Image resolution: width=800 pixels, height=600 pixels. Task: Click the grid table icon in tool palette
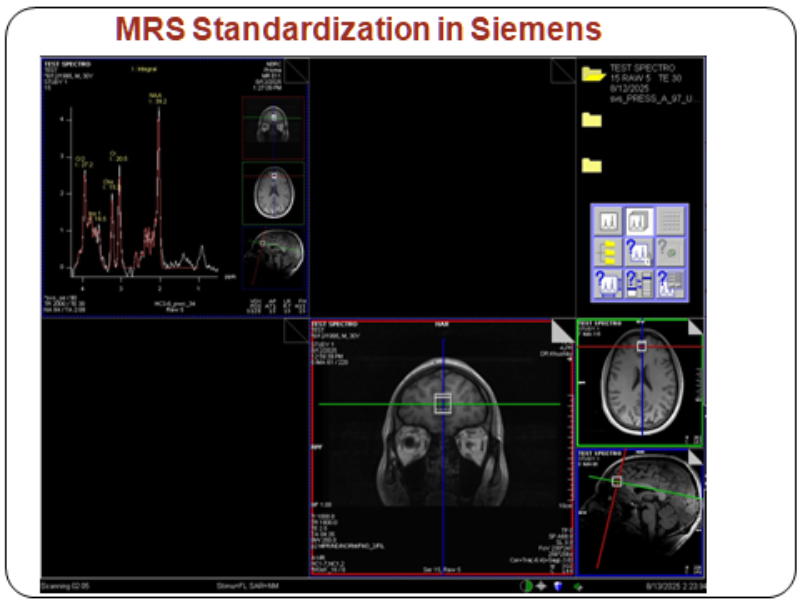click(671, 221)
